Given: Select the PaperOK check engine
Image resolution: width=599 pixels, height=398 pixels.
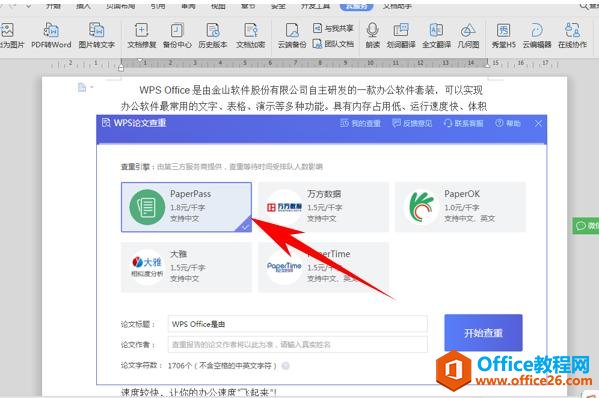Looking at the screenshot, I should 460,207.
